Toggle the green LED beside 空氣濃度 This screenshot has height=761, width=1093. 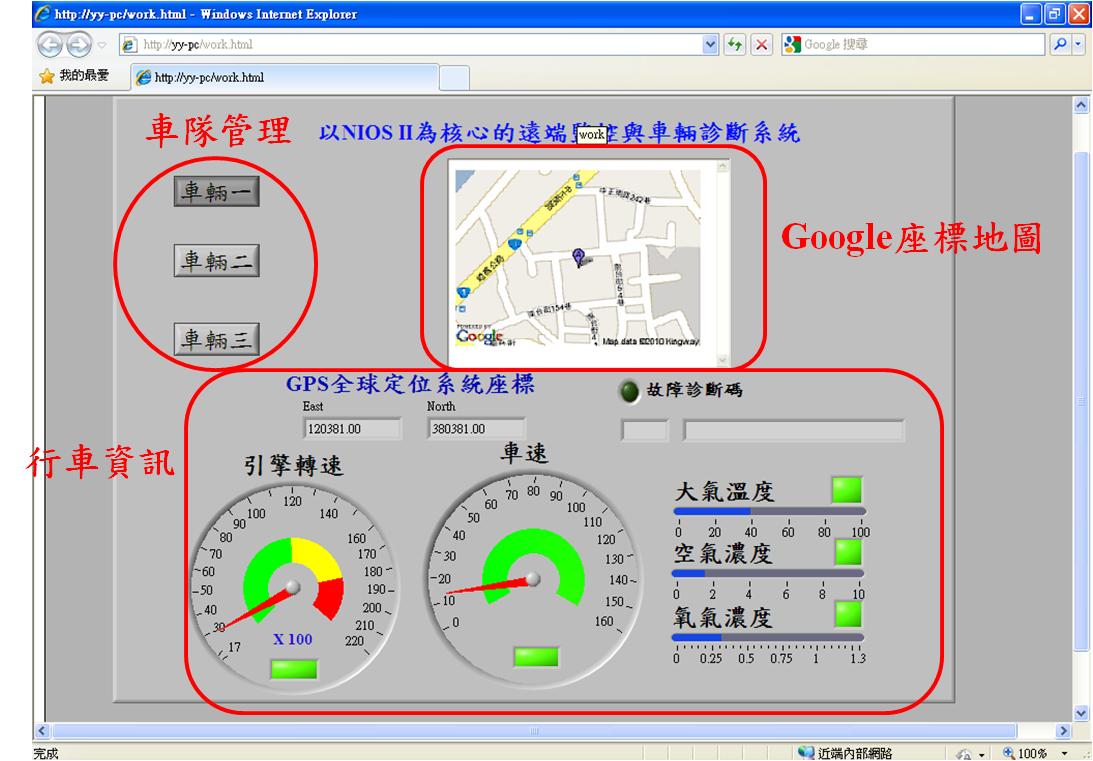tap(848, 553)
